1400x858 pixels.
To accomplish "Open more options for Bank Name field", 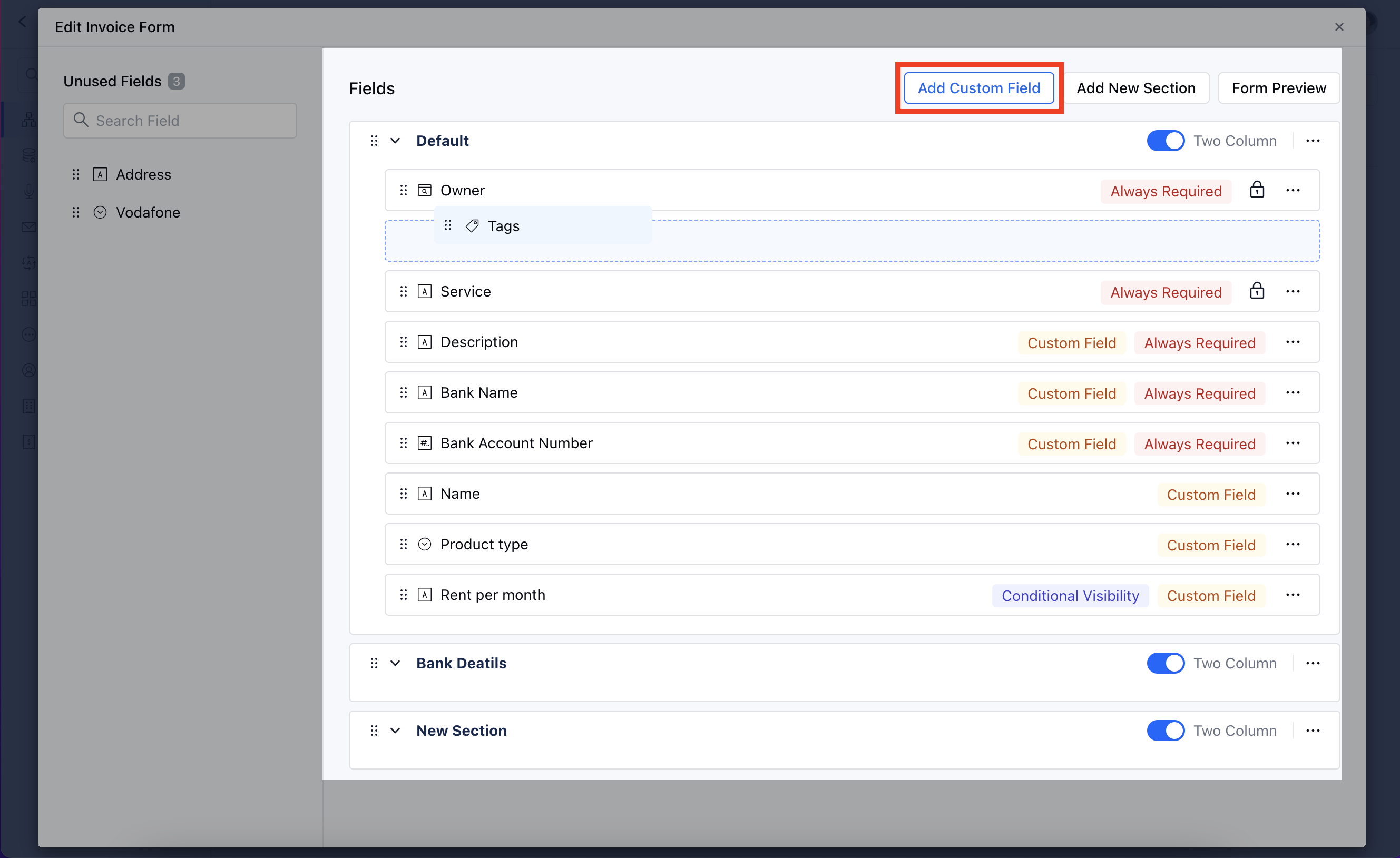I will coord(1293,392).
